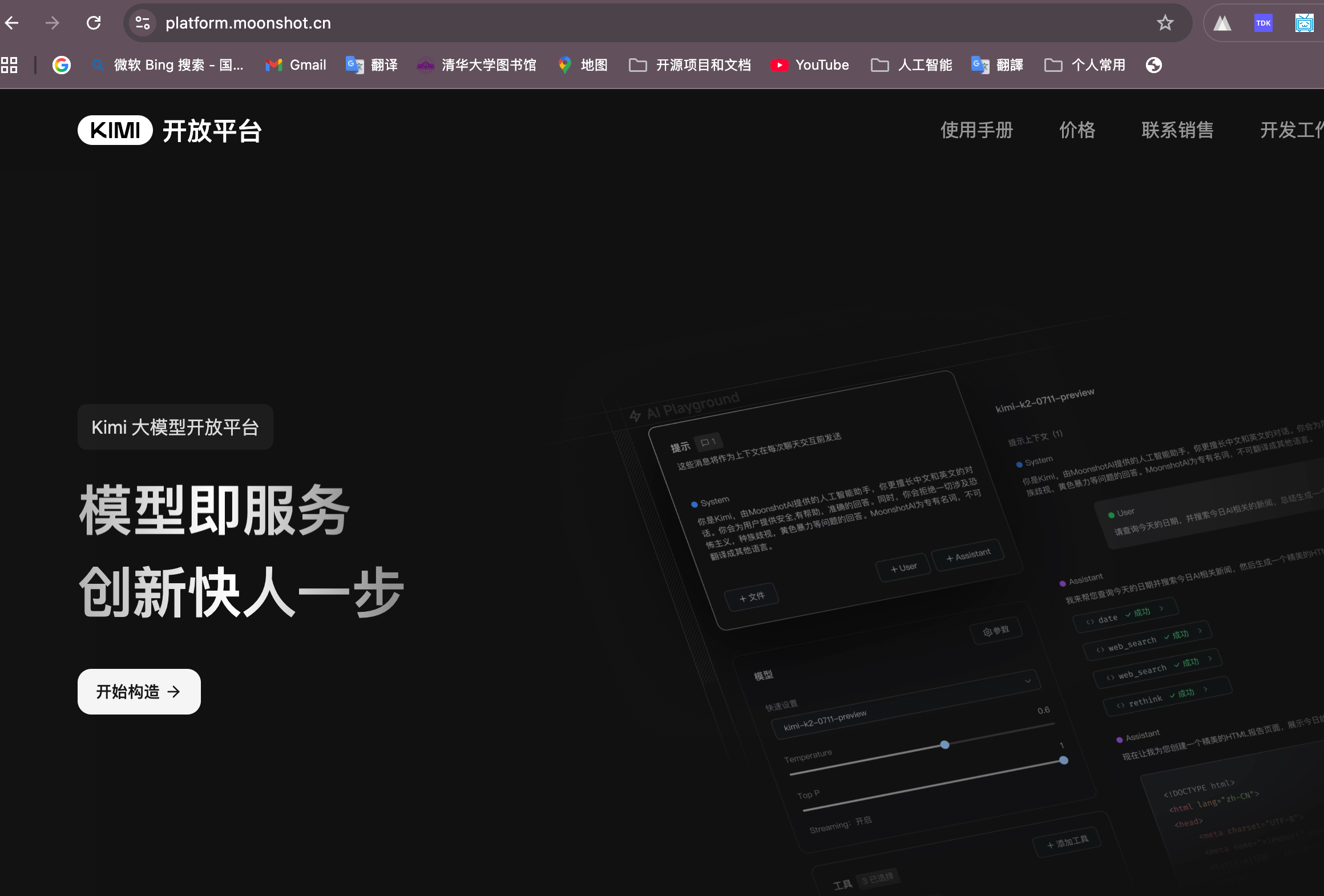Select 价格 in the top navigation
Viewport: 1324px width, 896px height.
(x=1077, y=130)
